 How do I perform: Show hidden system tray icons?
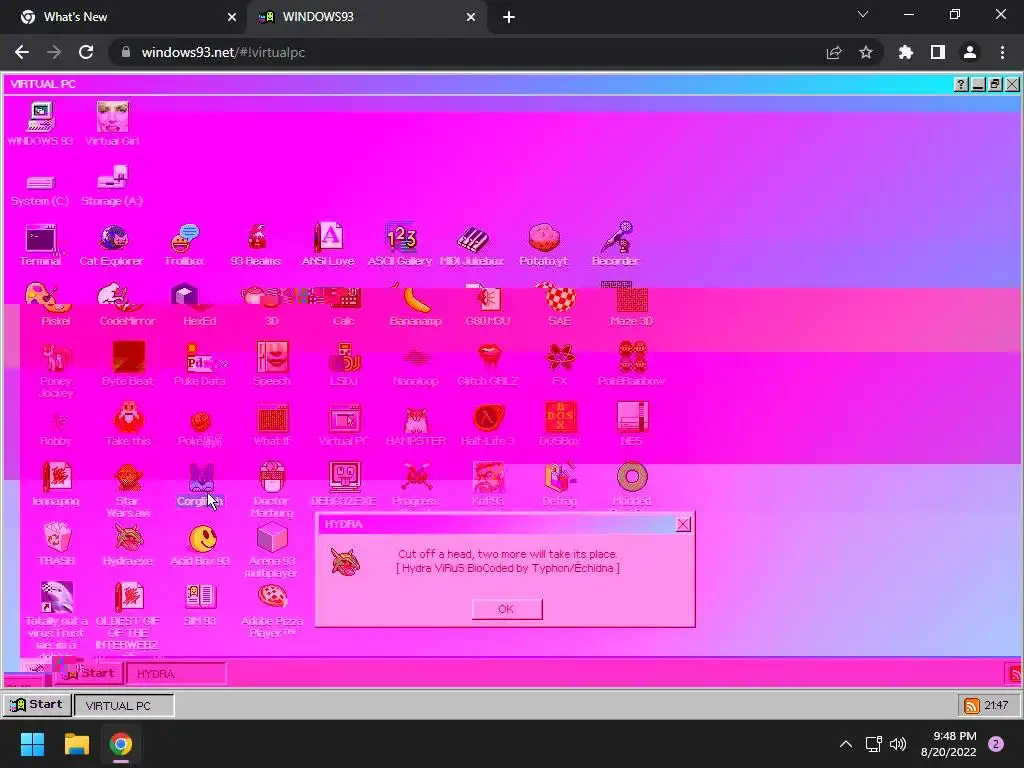(846, 744)
